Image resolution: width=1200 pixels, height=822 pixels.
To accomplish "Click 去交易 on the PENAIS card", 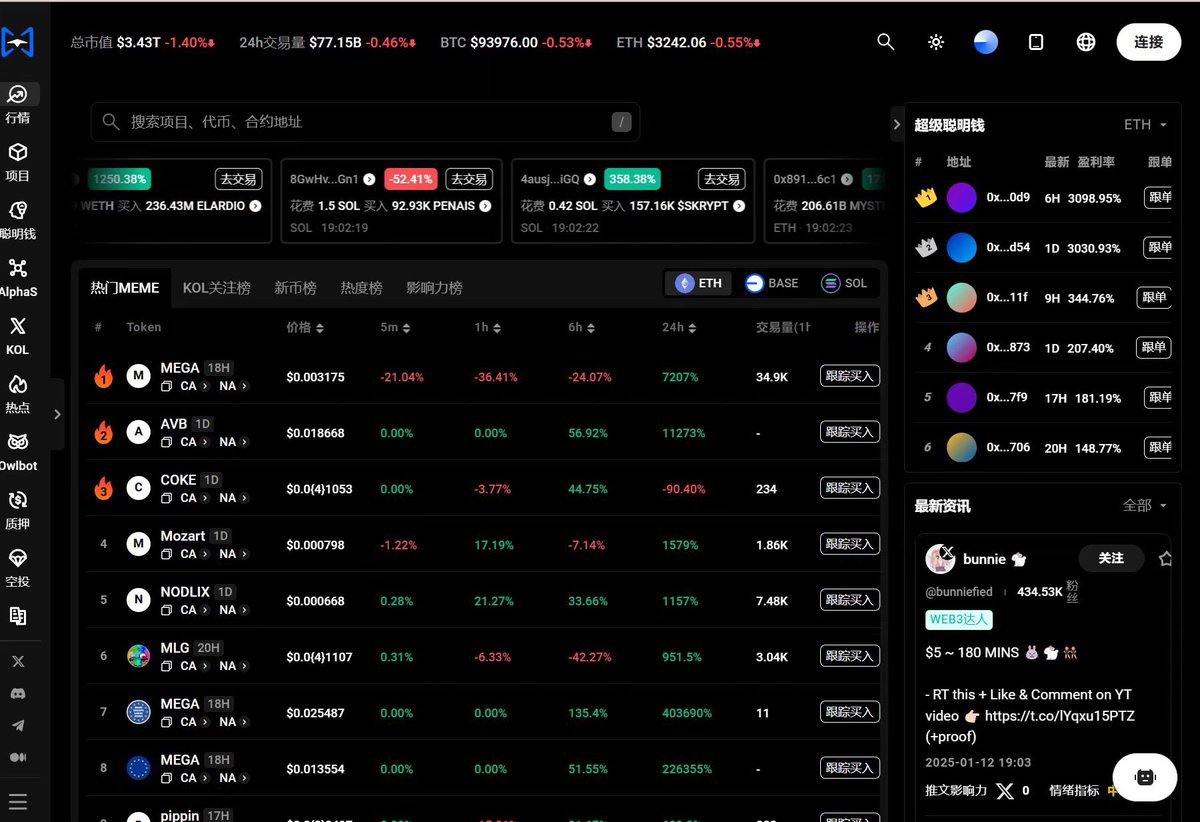I will 469,179.
